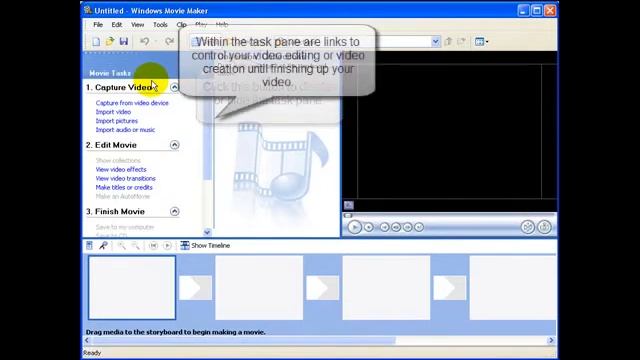Open the Views icon dropdown in the toolbar

coord(481,41)
